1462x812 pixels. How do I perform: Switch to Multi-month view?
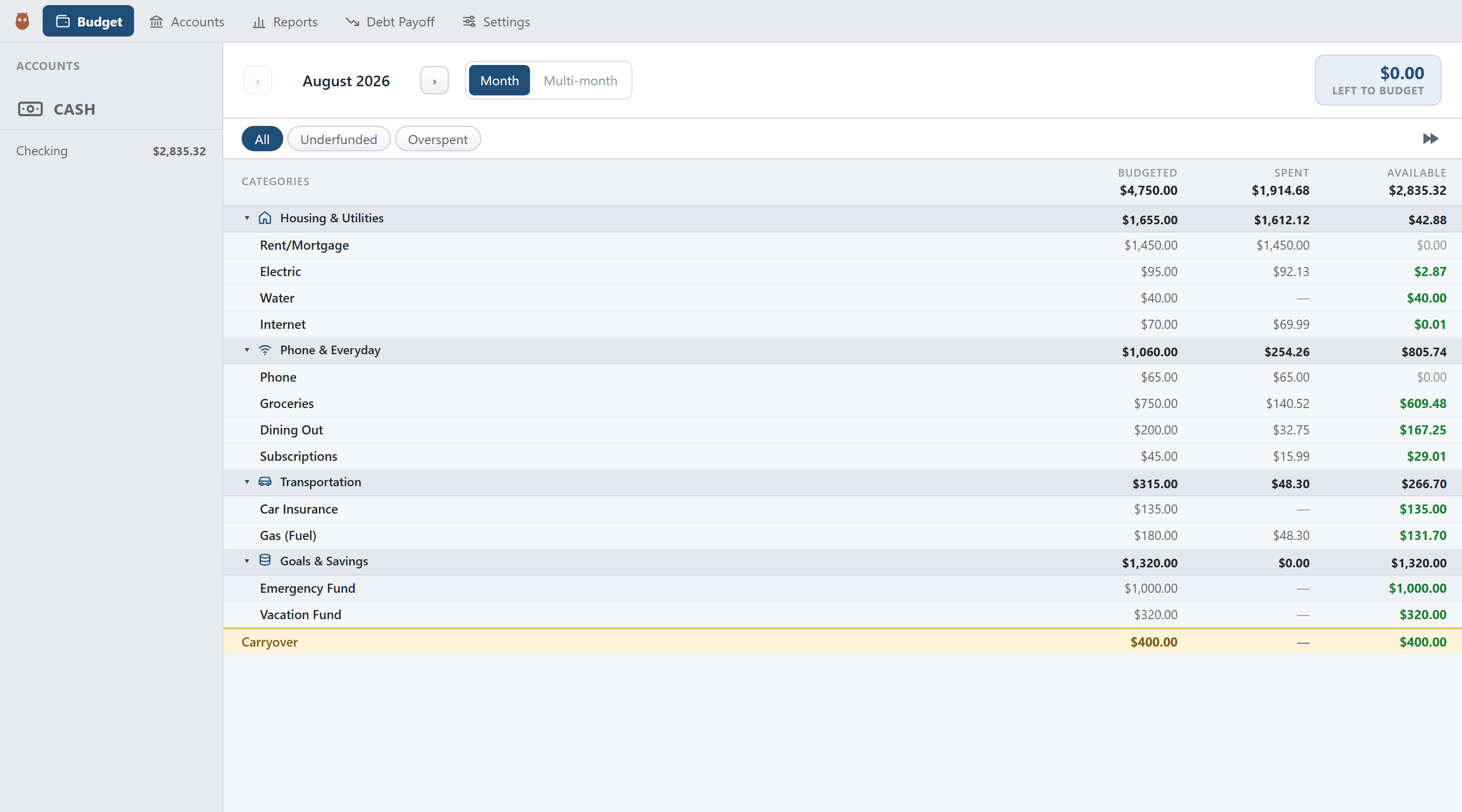pyautogui.click(x=580, y=81)
